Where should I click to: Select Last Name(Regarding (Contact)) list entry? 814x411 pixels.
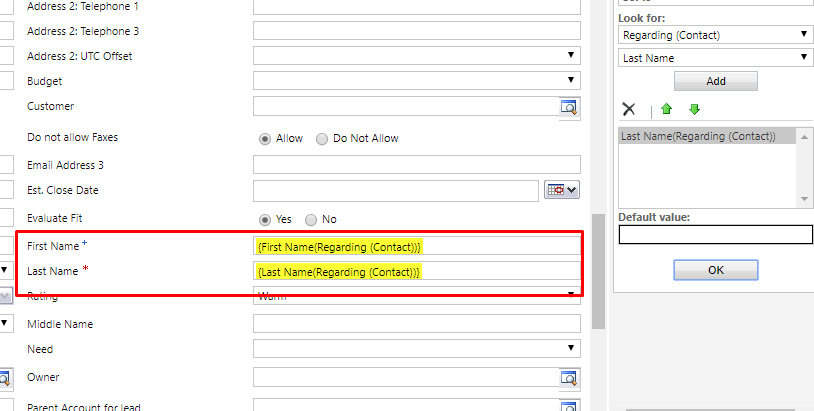(x=707, y=136)
